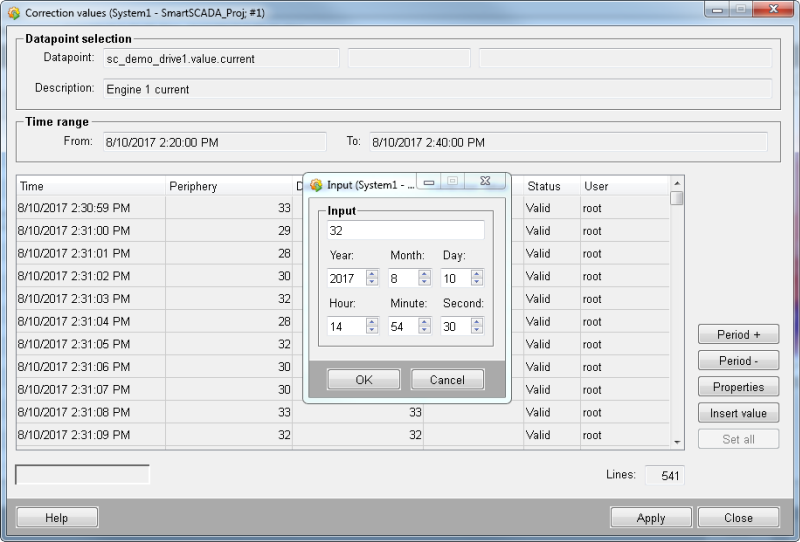Viewport: 800px width, 542px height.
Task: Increase the Minute spinner value
Action: [x=424, y=322]
